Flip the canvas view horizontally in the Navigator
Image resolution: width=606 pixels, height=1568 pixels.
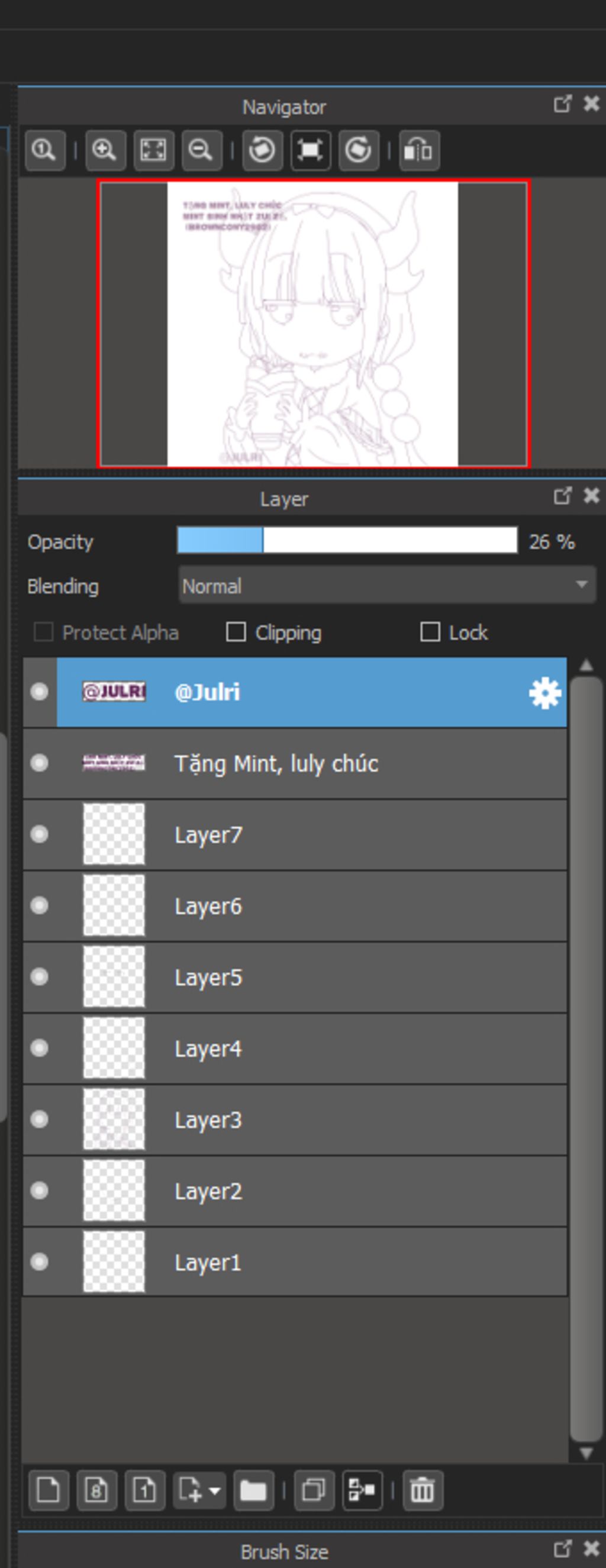pyautogui.click(x=420, y=150)
